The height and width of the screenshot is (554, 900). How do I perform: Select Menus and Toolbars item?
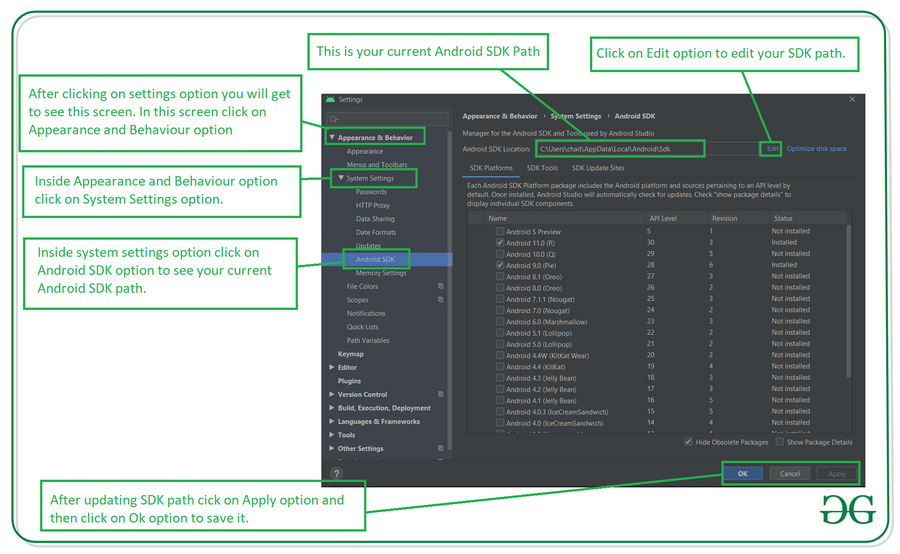point(377,165)
